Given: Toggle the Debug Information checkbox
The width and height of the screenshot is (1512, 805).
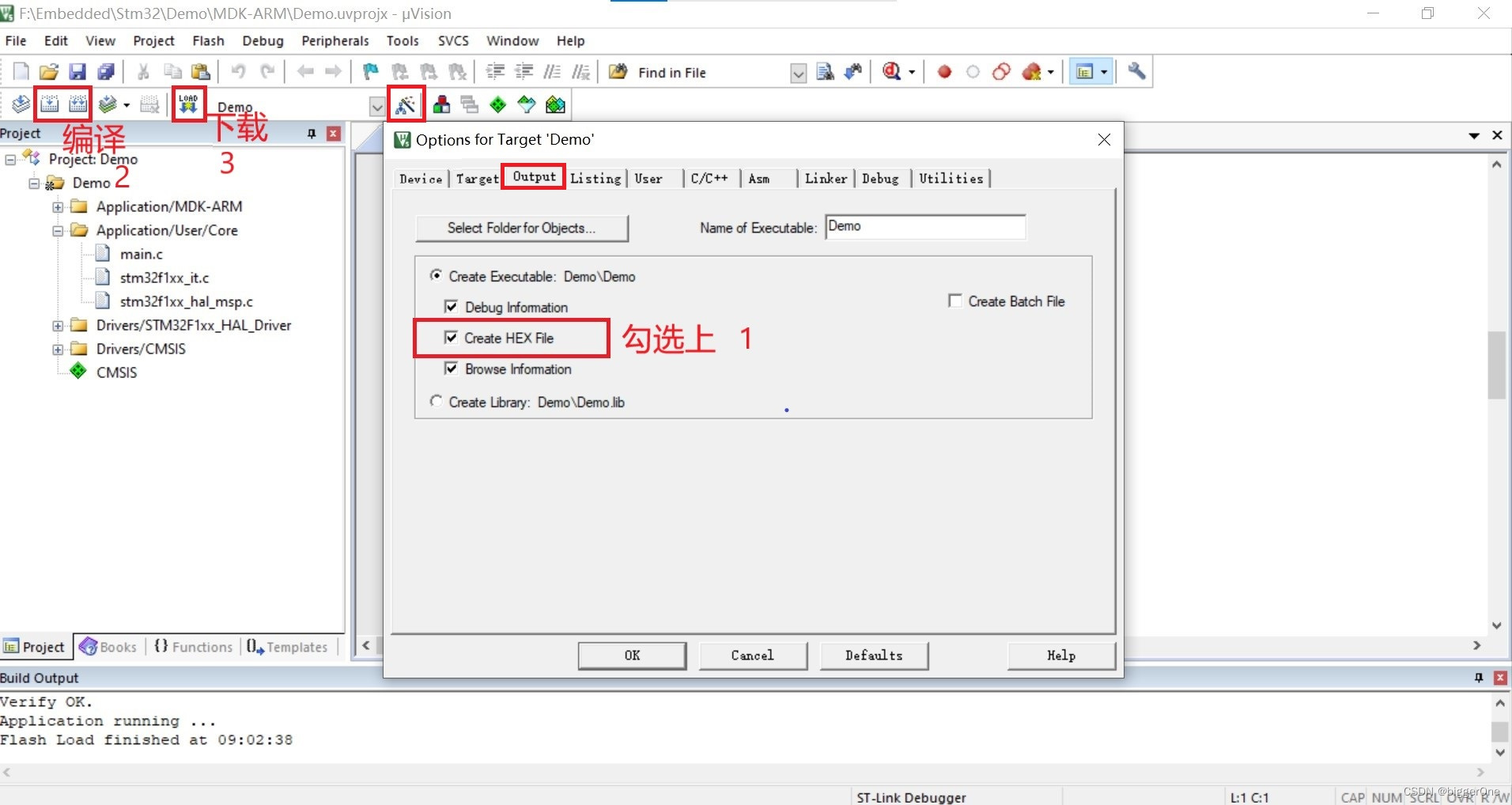Looking at the screenshot, I should [x=451, y=307].
